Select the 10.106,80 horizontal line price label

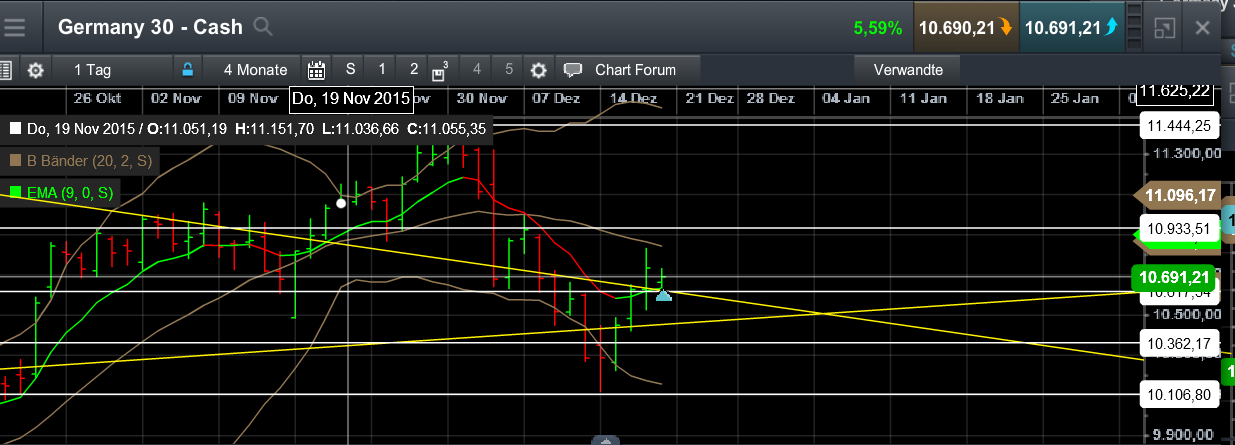point(1180,394)
